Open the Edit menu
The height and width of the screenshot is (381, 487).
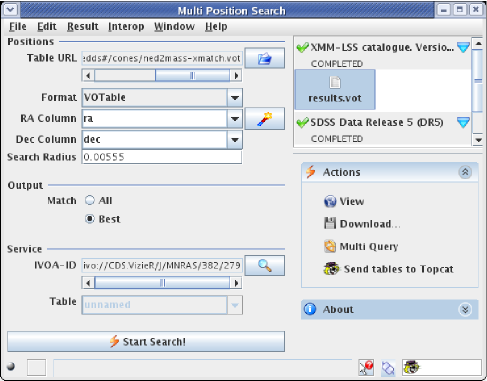(47, 26)
